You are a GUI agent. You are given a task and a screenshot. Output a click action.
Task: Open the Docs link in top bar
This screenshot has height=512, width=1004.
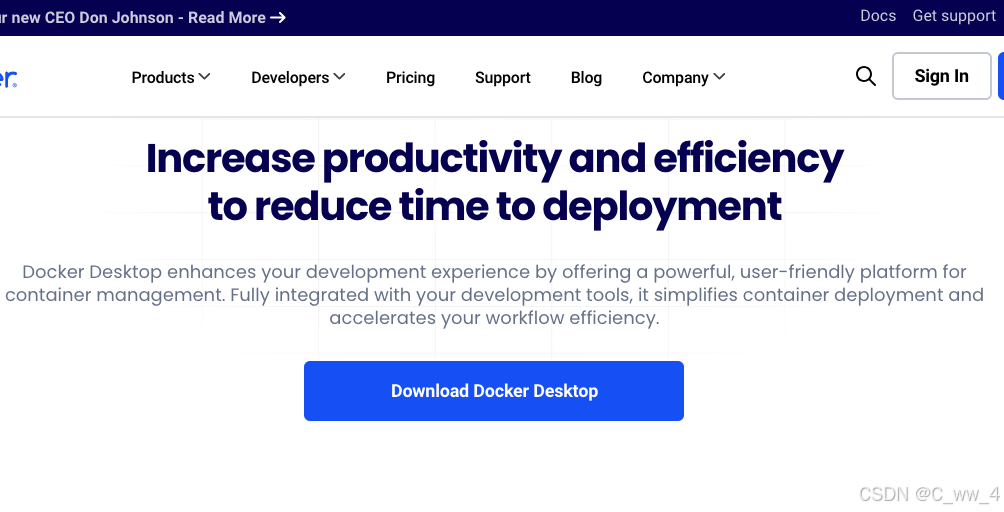click(x=878, y=16)
